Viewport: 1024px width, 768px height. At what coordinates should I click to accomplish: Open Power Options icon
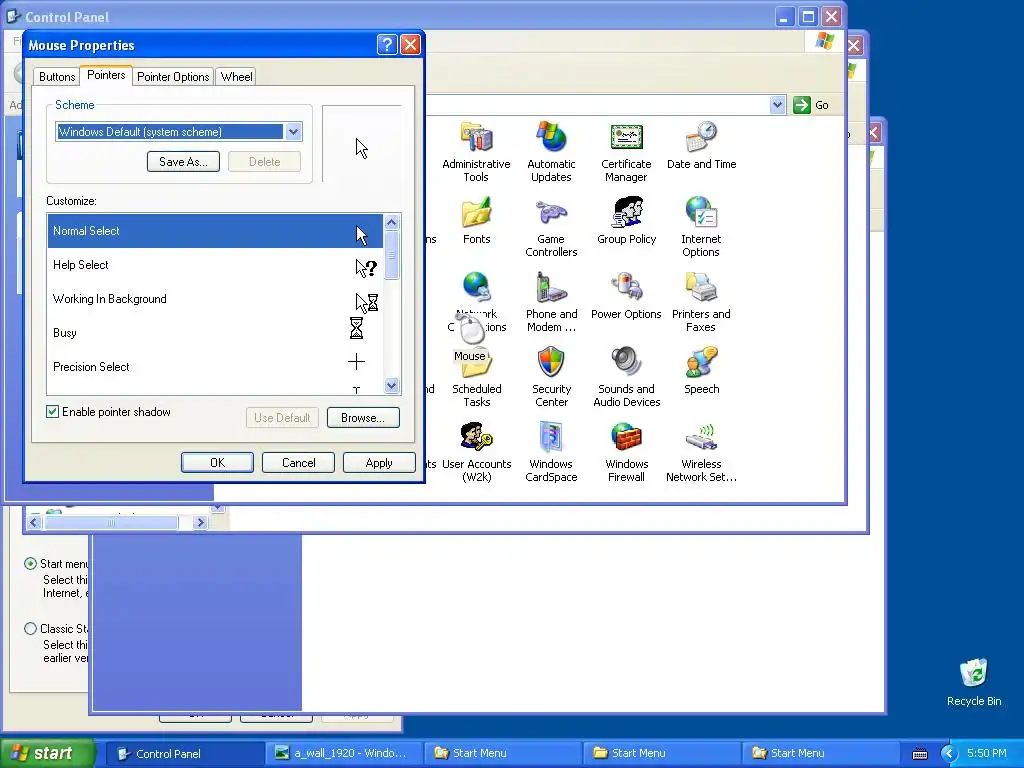[x=626, y=288]
